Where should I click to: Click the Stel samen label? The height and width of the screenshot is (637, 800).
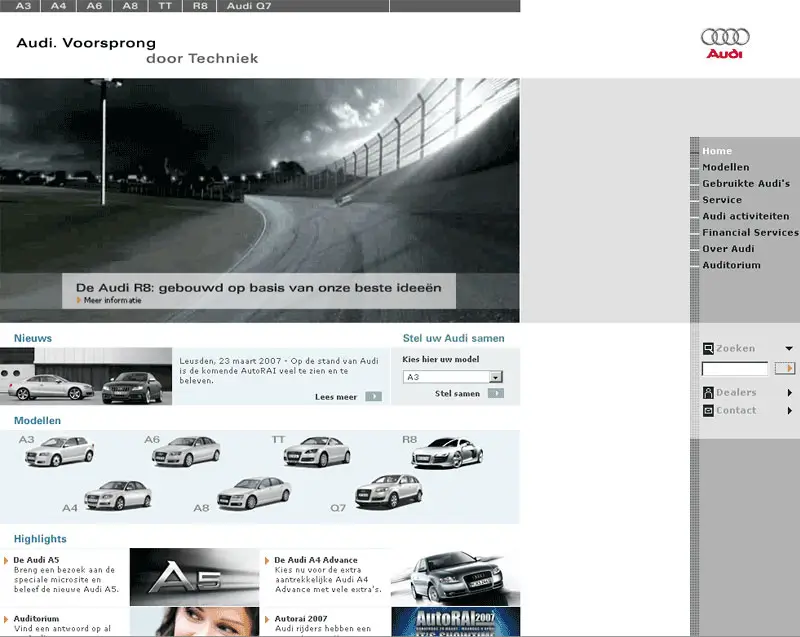pos(457,394)
